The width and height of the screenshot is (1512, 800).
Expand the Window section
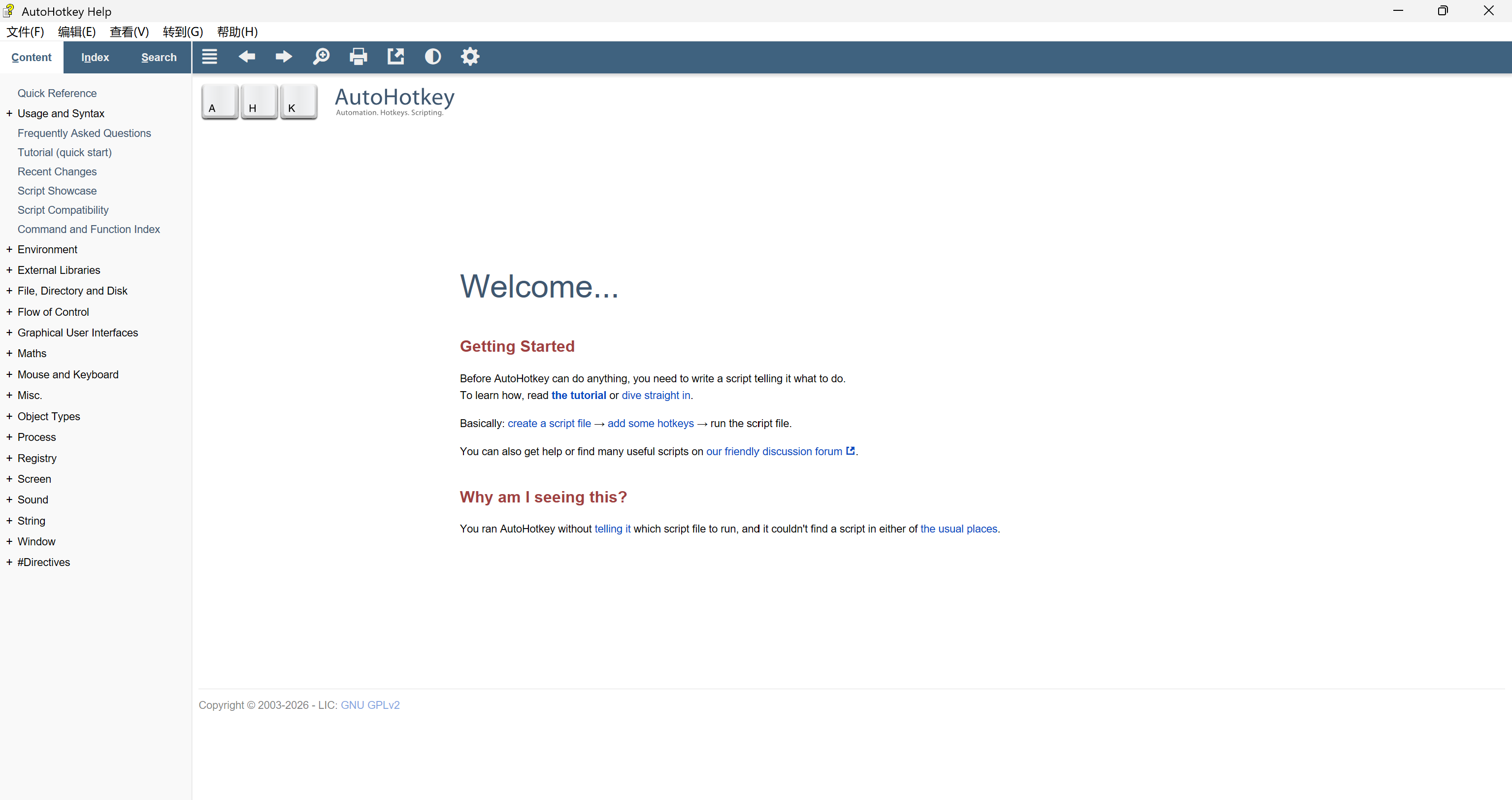click(x=9, y=541)
